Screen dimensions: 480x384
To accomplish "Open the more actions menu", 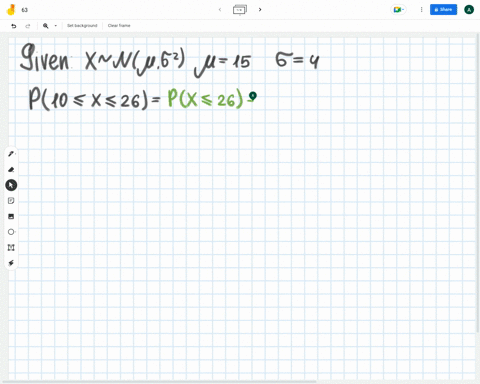I will [x=421, y=10].
